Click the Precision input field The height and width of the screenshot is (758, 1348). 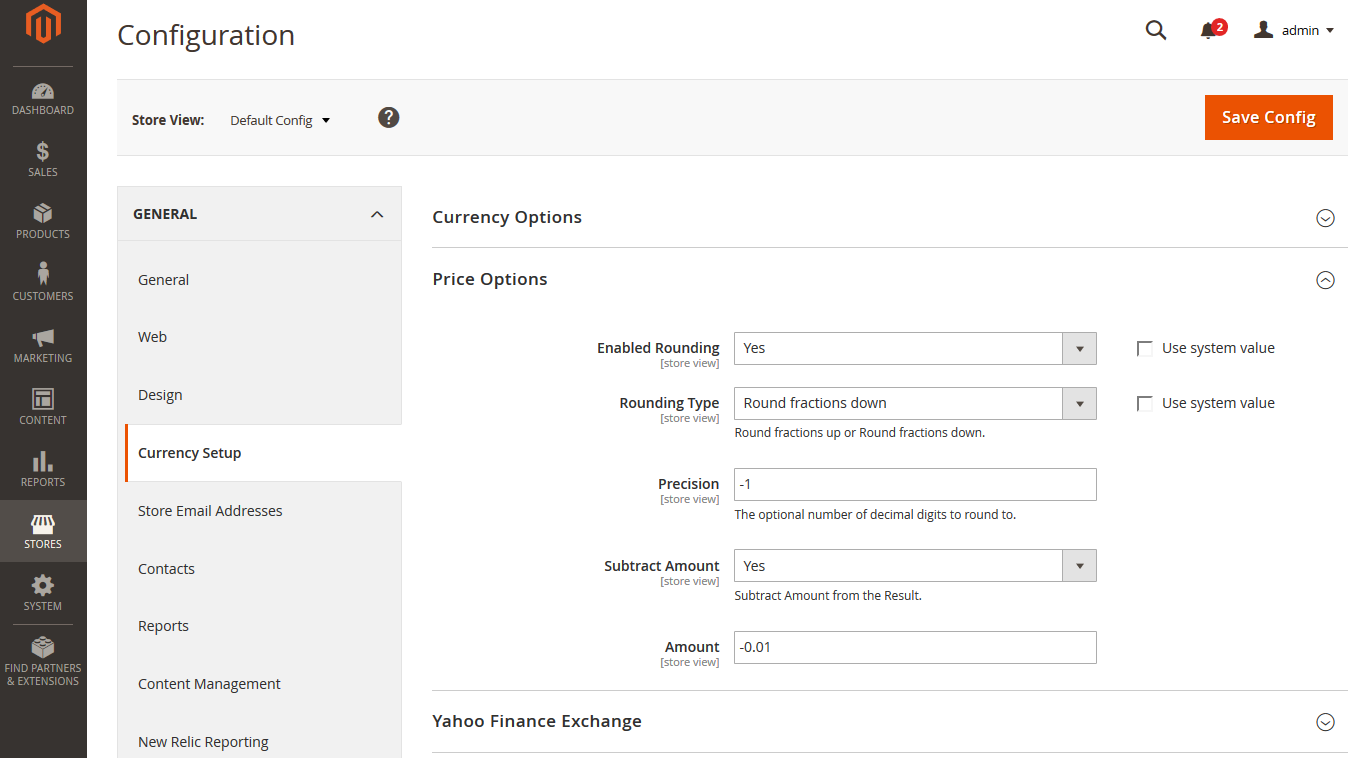point(915,484)
